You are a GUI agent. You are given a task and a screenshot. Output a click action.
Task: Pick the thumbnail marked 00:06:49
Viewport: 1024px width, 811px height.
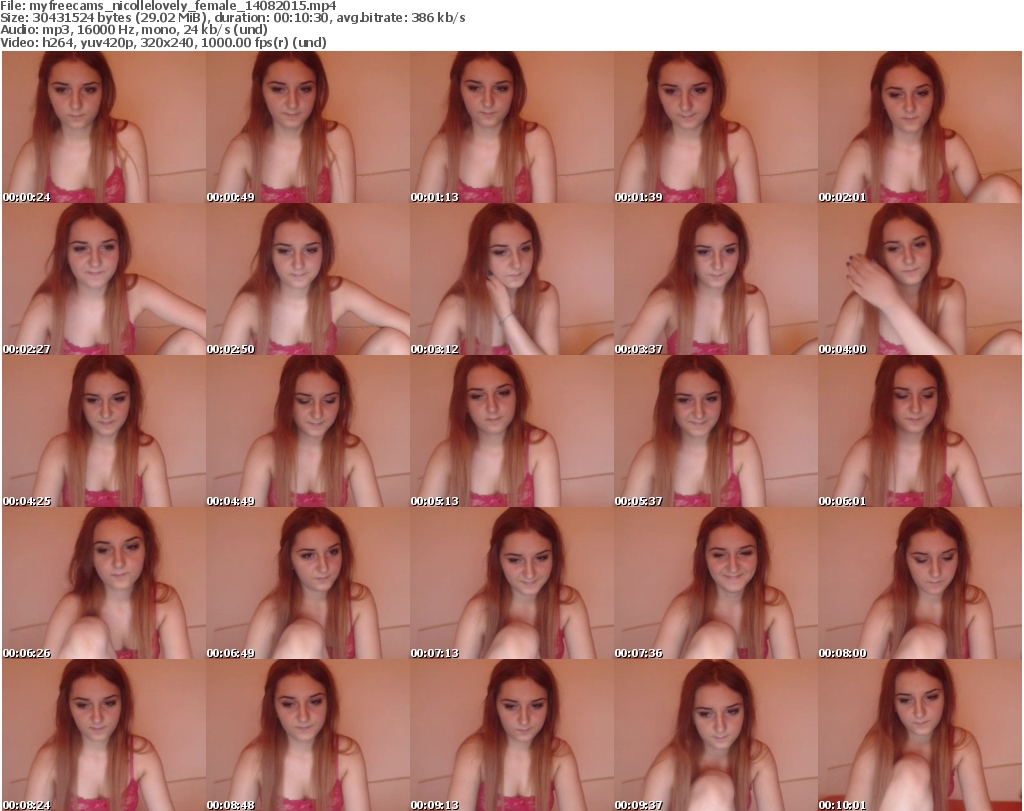308,583
